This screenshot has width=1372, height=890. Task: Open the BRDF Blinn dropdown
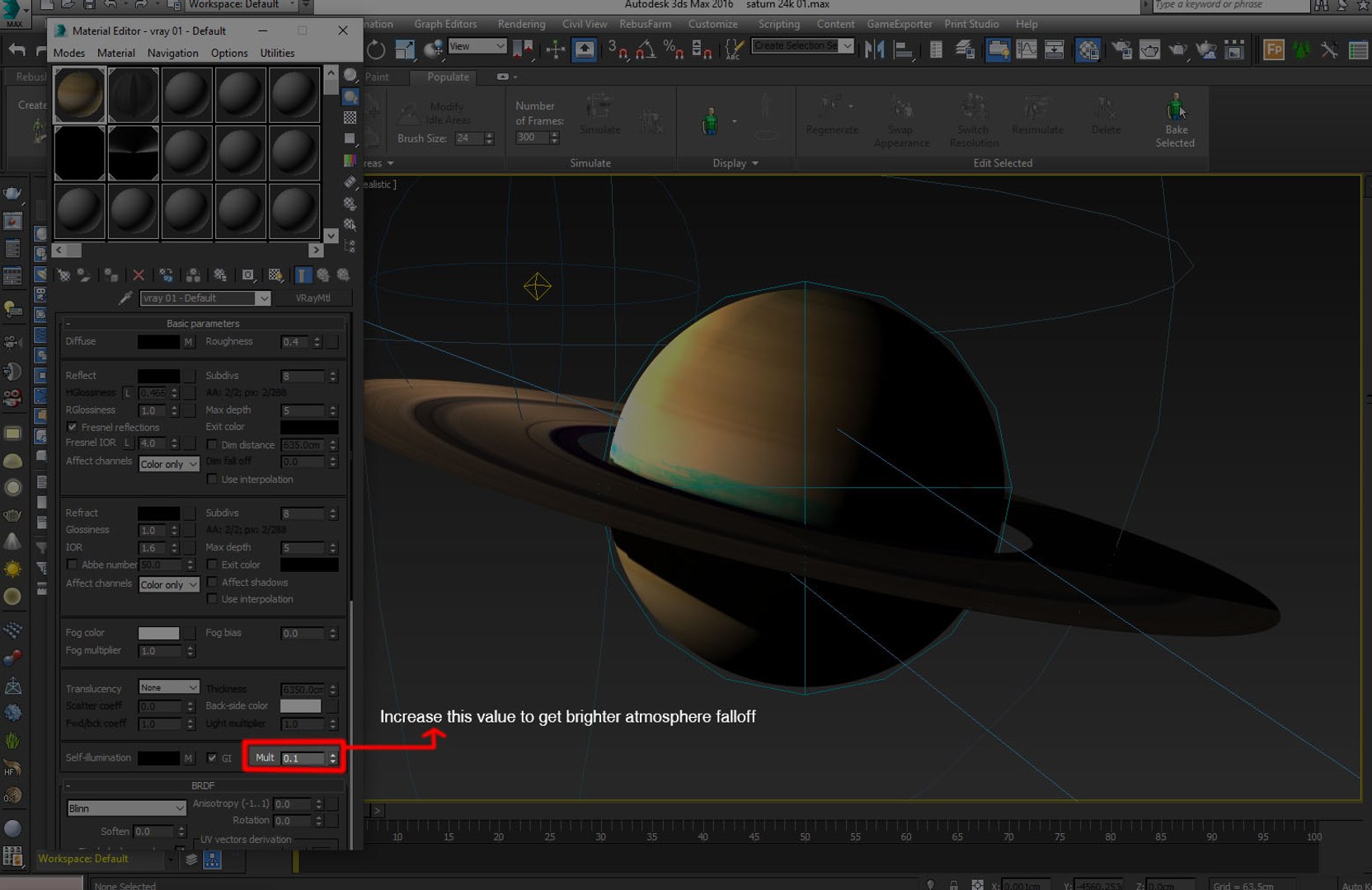(x=127, y=808)
